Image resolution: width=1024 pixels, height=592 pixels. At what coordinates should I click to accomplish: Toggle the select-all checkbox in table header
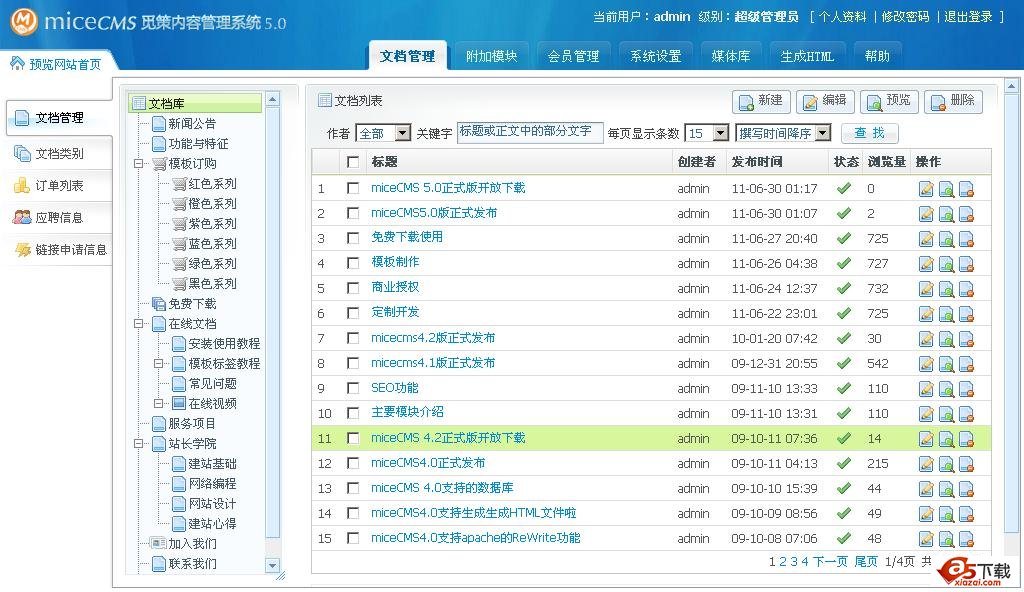point(353,162)
